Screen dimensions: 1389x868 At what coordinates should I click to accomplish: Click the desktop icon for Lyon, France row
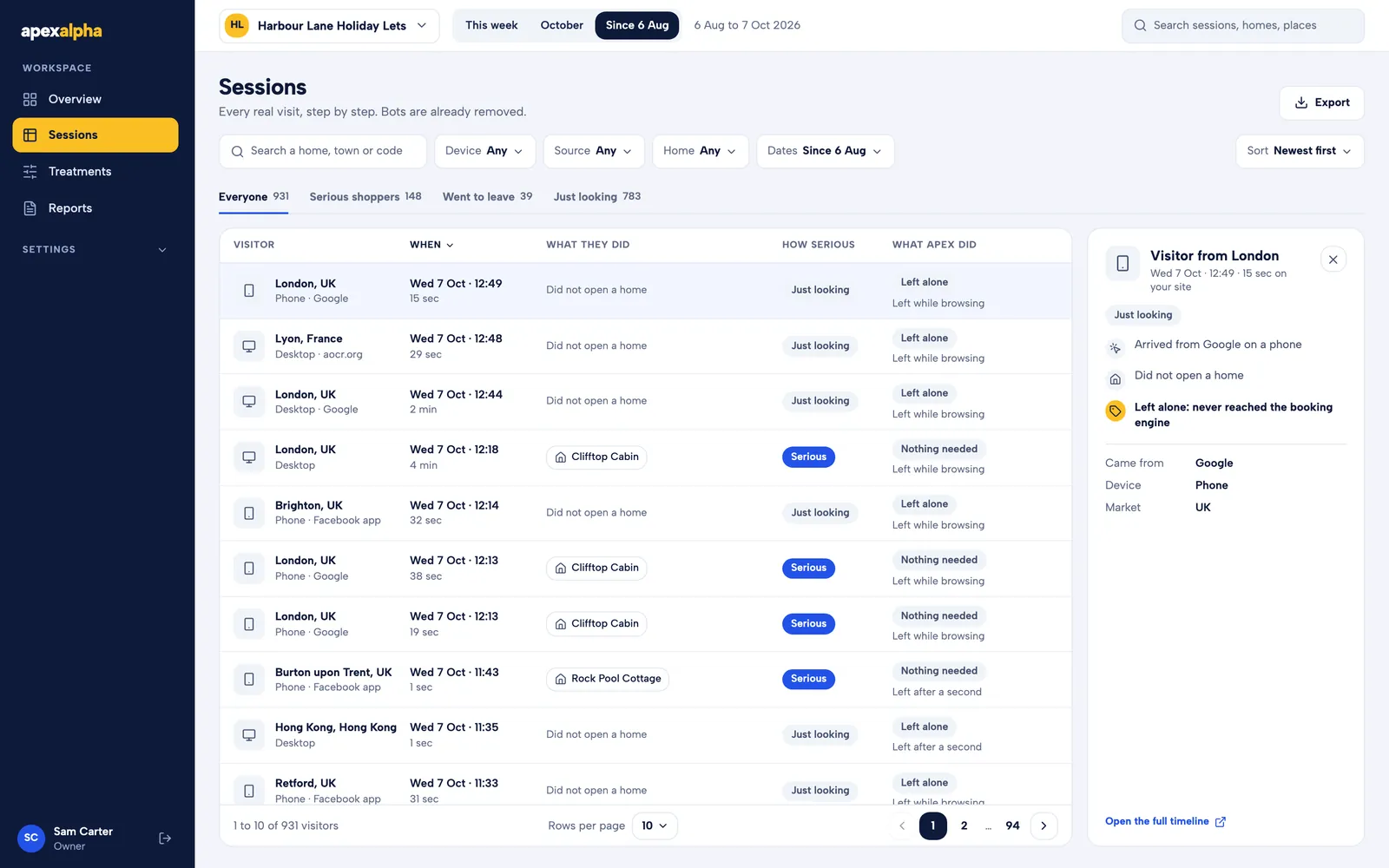pos(249,346)
